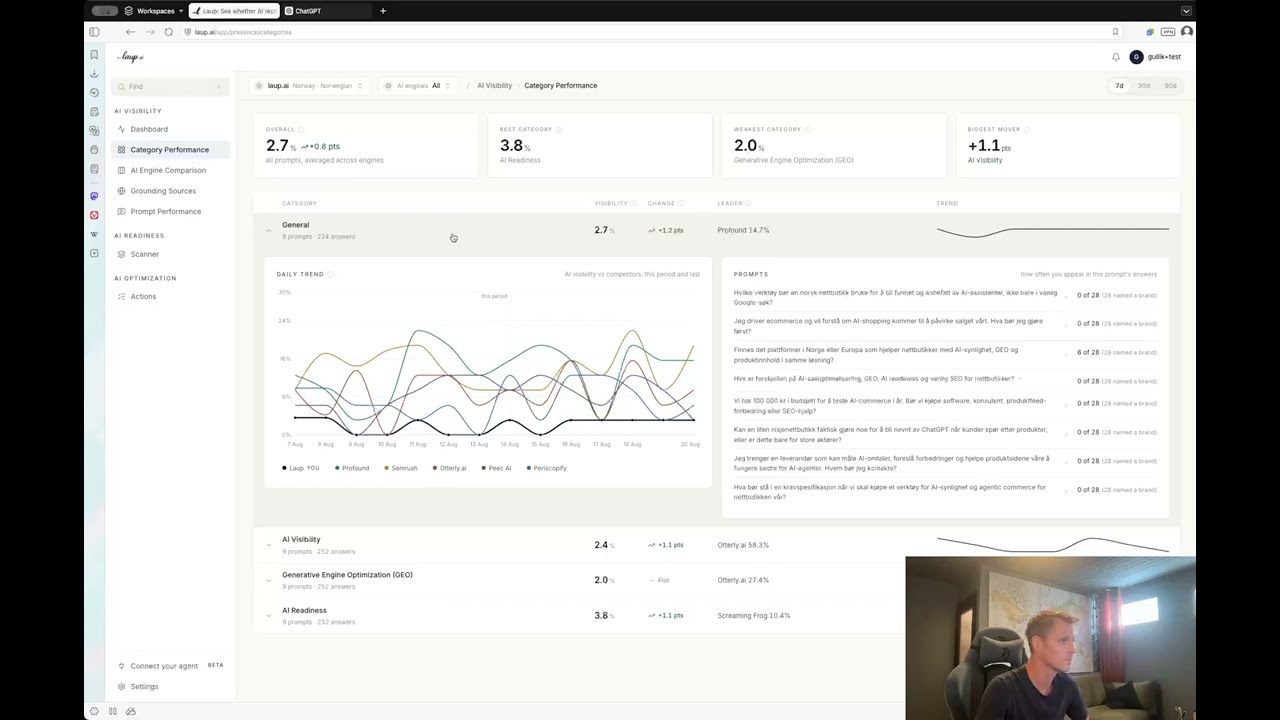
Task: Click the info icon beside Leader column header
Action: click(748, 203)
